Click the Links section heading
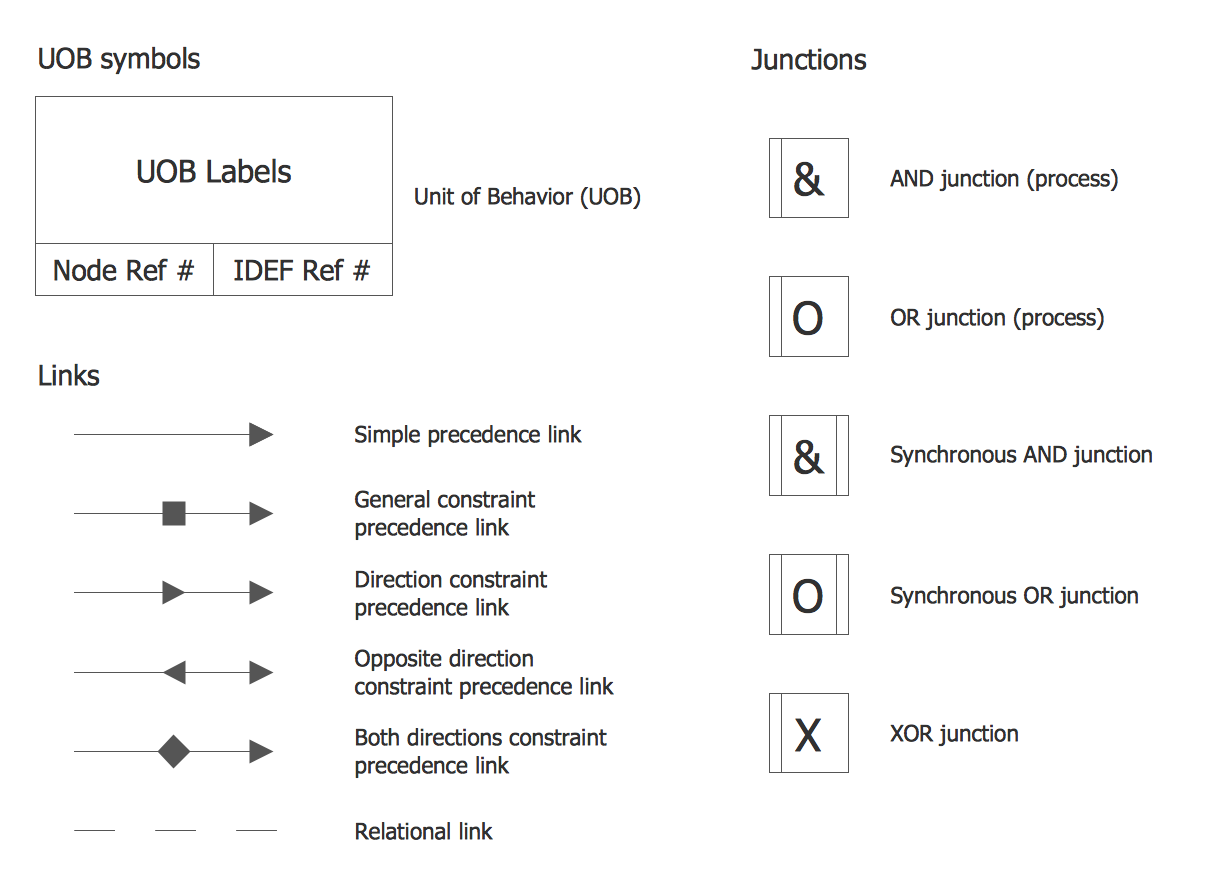 coord(69,376)
